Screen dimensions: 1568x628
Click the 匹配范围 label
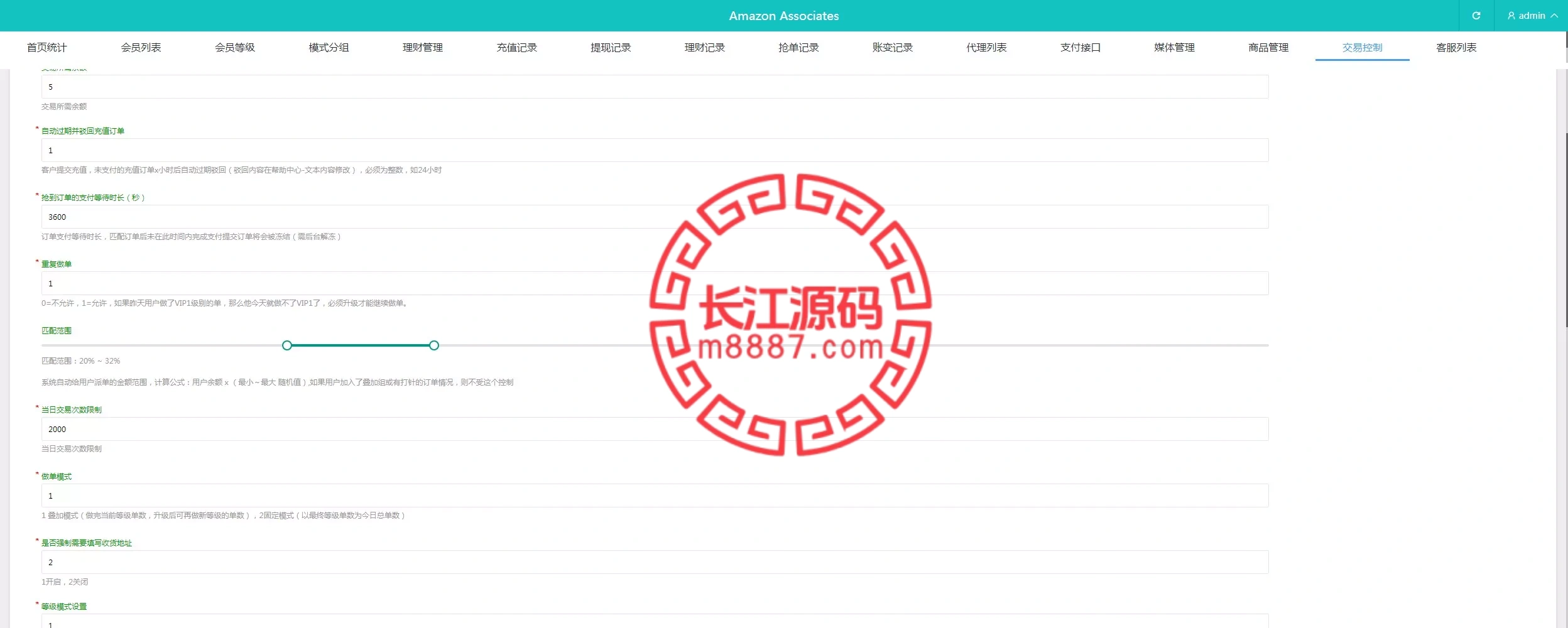pyautogui.click(x=57, y=331)
